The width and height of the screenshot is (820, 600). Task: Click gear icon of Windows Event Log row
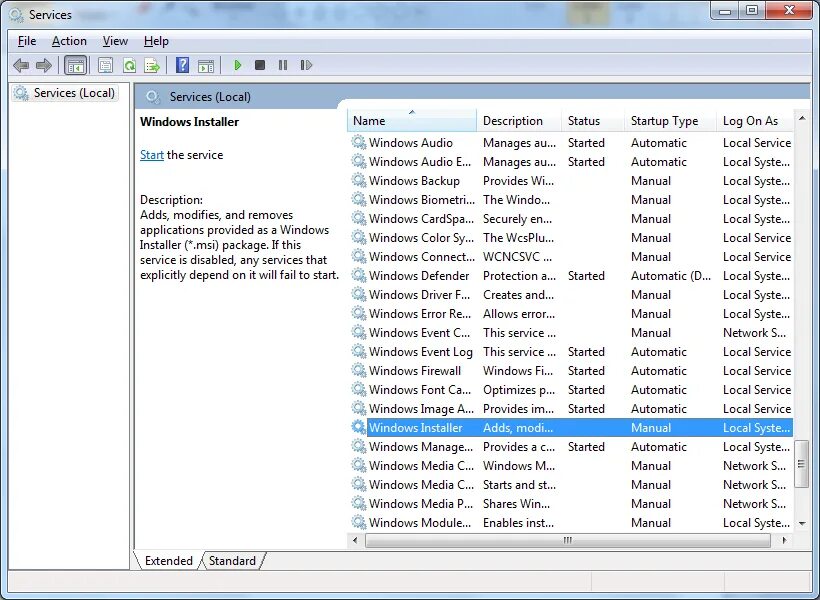359,352
